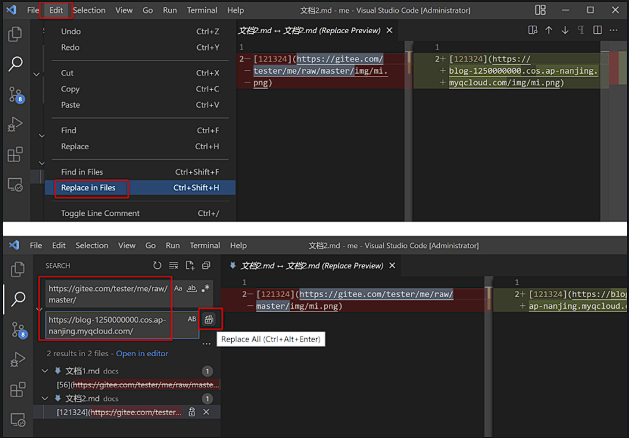Select Redo in Edit menu
629x438 pixels.
coord(140,47)
